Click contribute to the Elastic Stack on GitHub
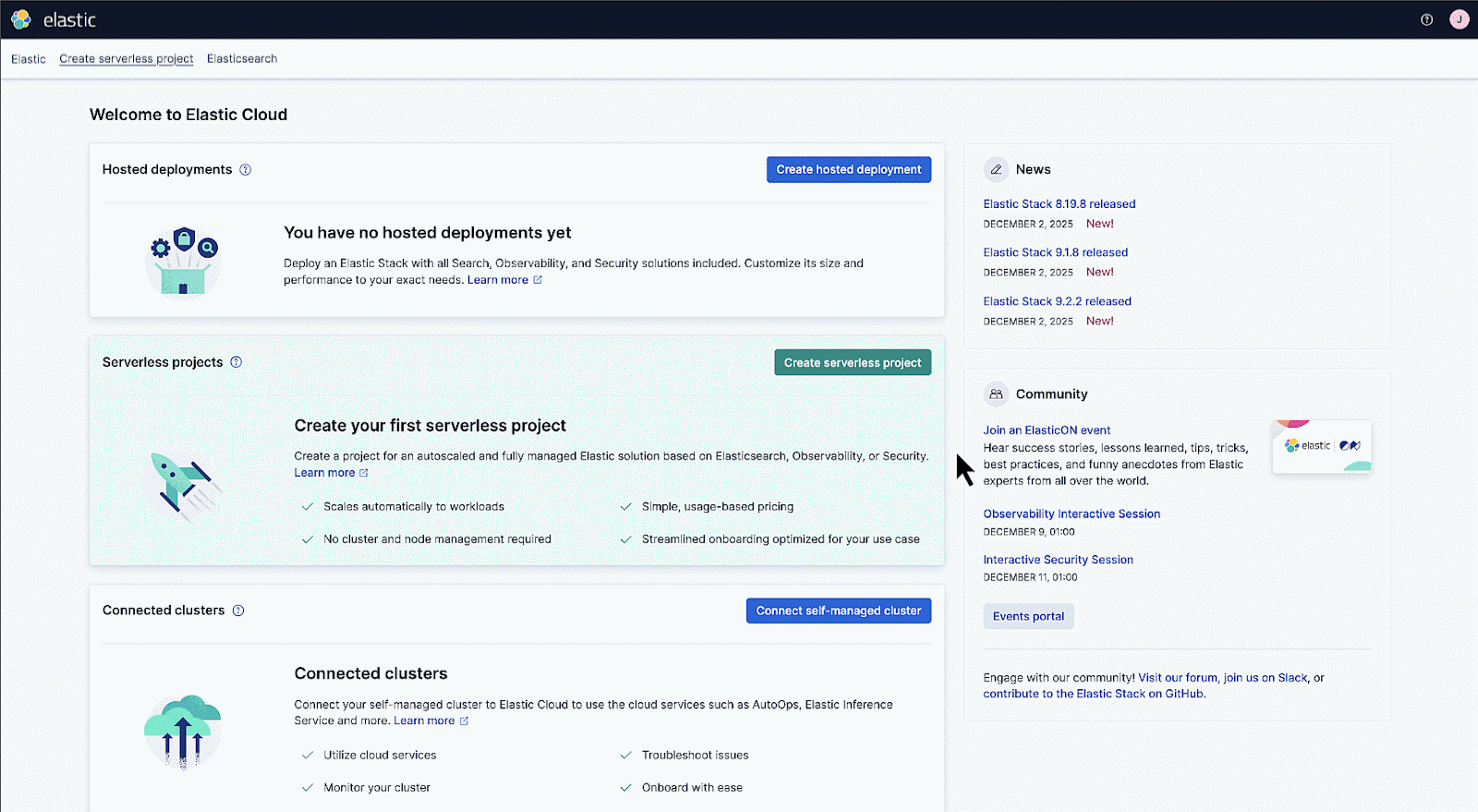Image resolution: width=1478 pixels, height=812 pixels. (x=1094, y=695)
